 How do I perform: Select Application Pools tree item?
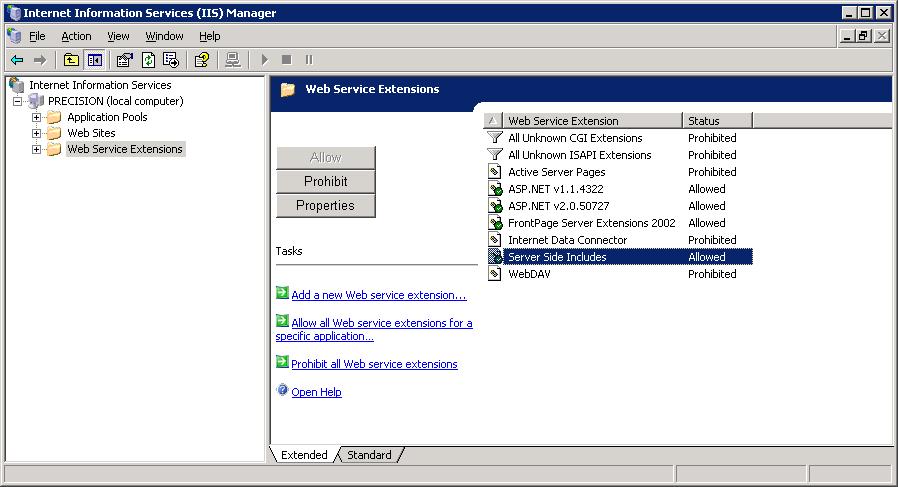tap(107, 117)
